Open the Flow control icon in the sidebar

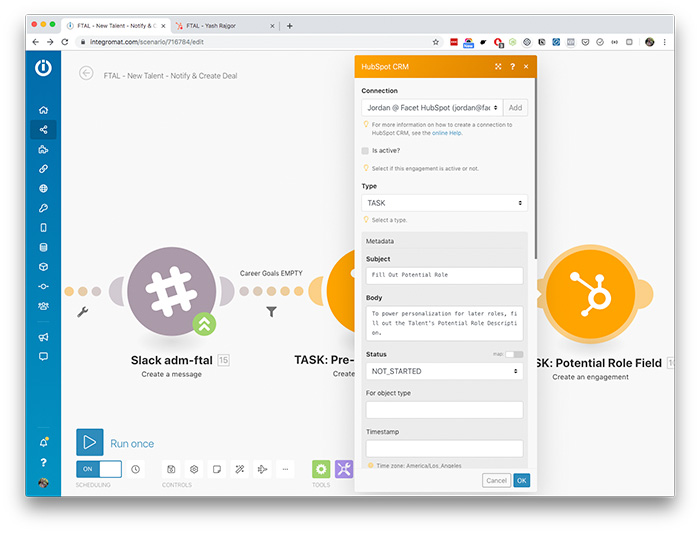click(43, 287)
